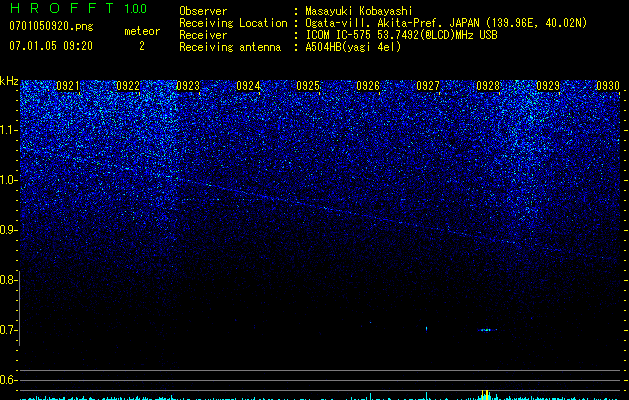This screenshot has height=400, width=629.
Task: Select the filename 0701050920.png
Action: [51, 26]
